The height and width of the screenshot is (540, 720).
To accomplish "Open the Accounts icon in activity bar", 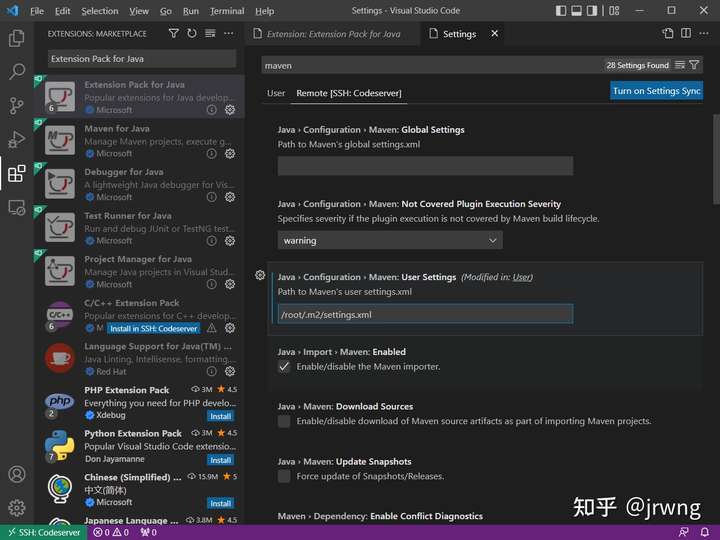I will pos(17,474).
